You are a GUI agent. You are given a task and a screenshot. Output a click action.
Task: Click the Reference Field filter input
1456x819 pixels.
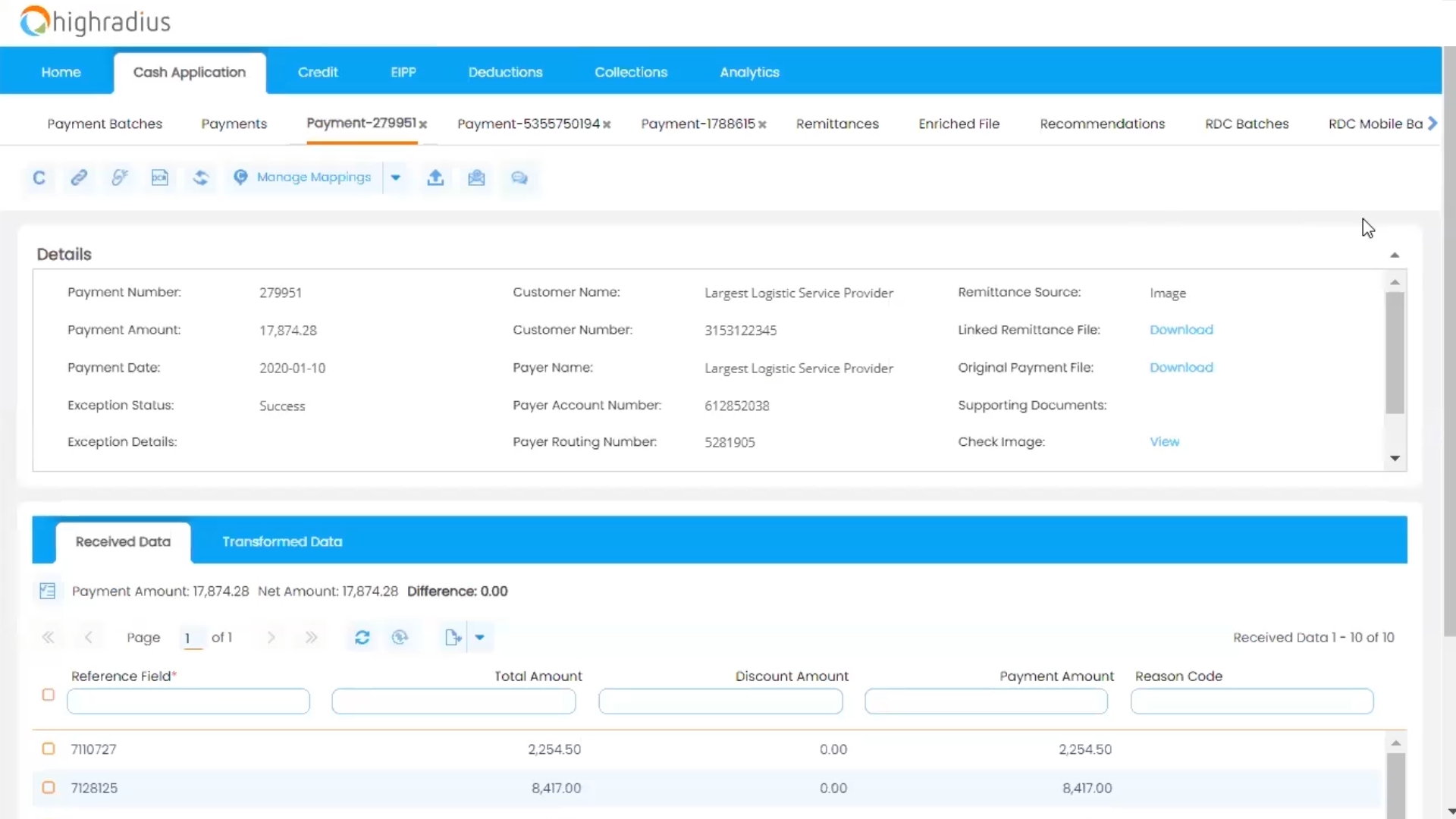tap(188, 701)
